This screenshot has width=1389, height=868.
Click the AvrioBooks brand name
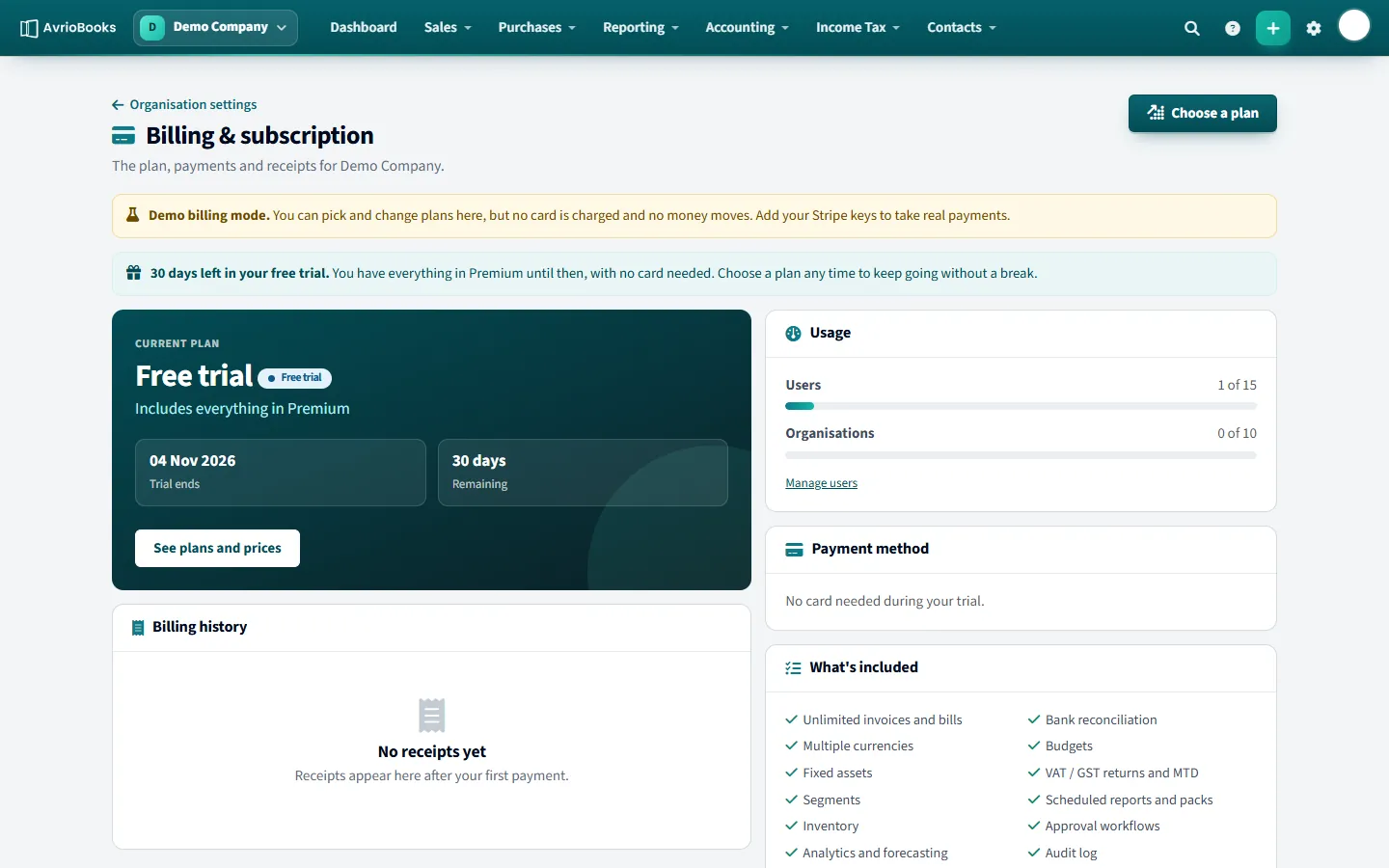(80, 28)
